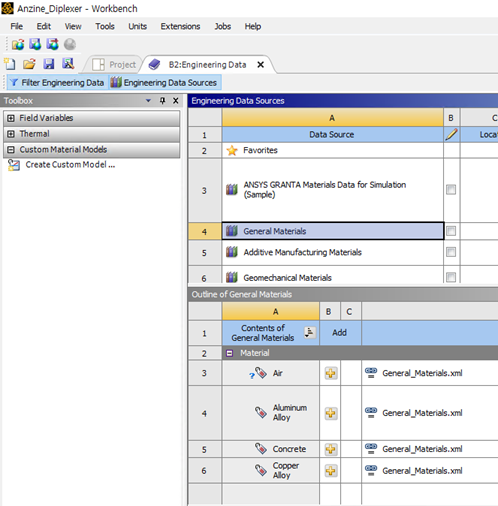The height and width of the screenshot is (506, 498).
Task: Open the Units menu
Action: click(137, 26)
